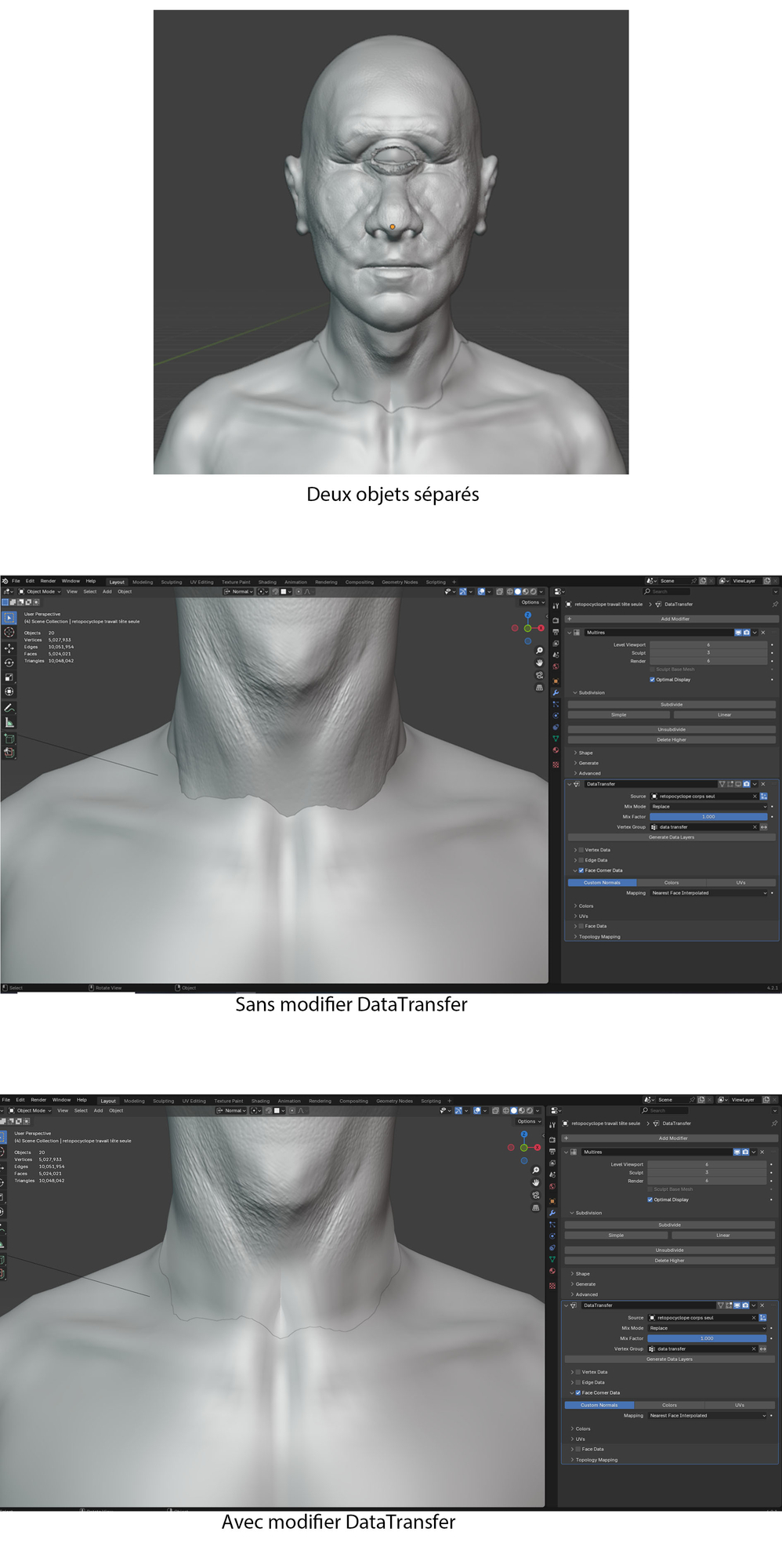
Task: Enable Vertex Data checkbox in bottom screenshot
Action: pyautogui.click(x=578, y=1372)
